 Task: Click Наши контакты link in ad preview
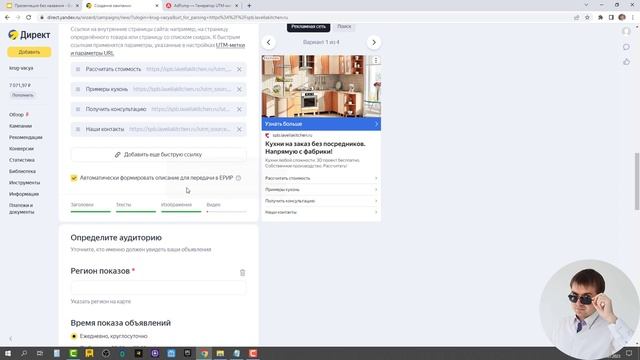pos(321,213)
